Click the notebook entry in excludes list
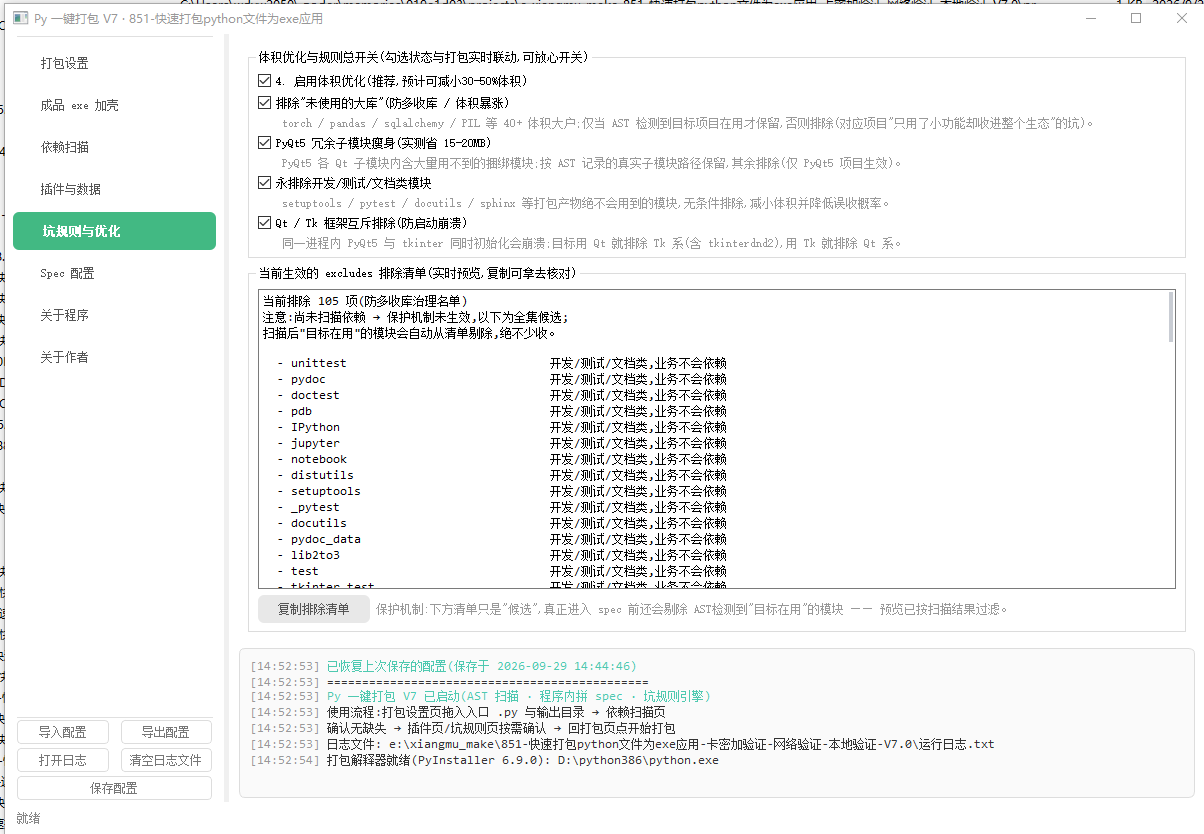1204x834 pixels. [x=502, y=459]
